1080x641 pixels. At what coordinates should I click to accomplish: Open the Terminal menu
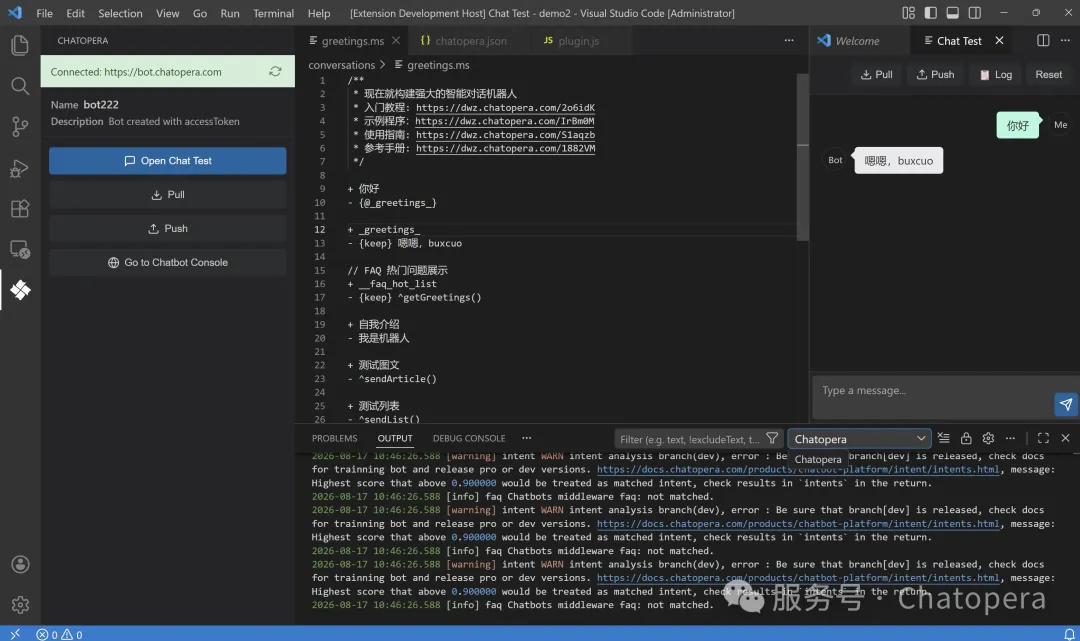pos(273,13)
